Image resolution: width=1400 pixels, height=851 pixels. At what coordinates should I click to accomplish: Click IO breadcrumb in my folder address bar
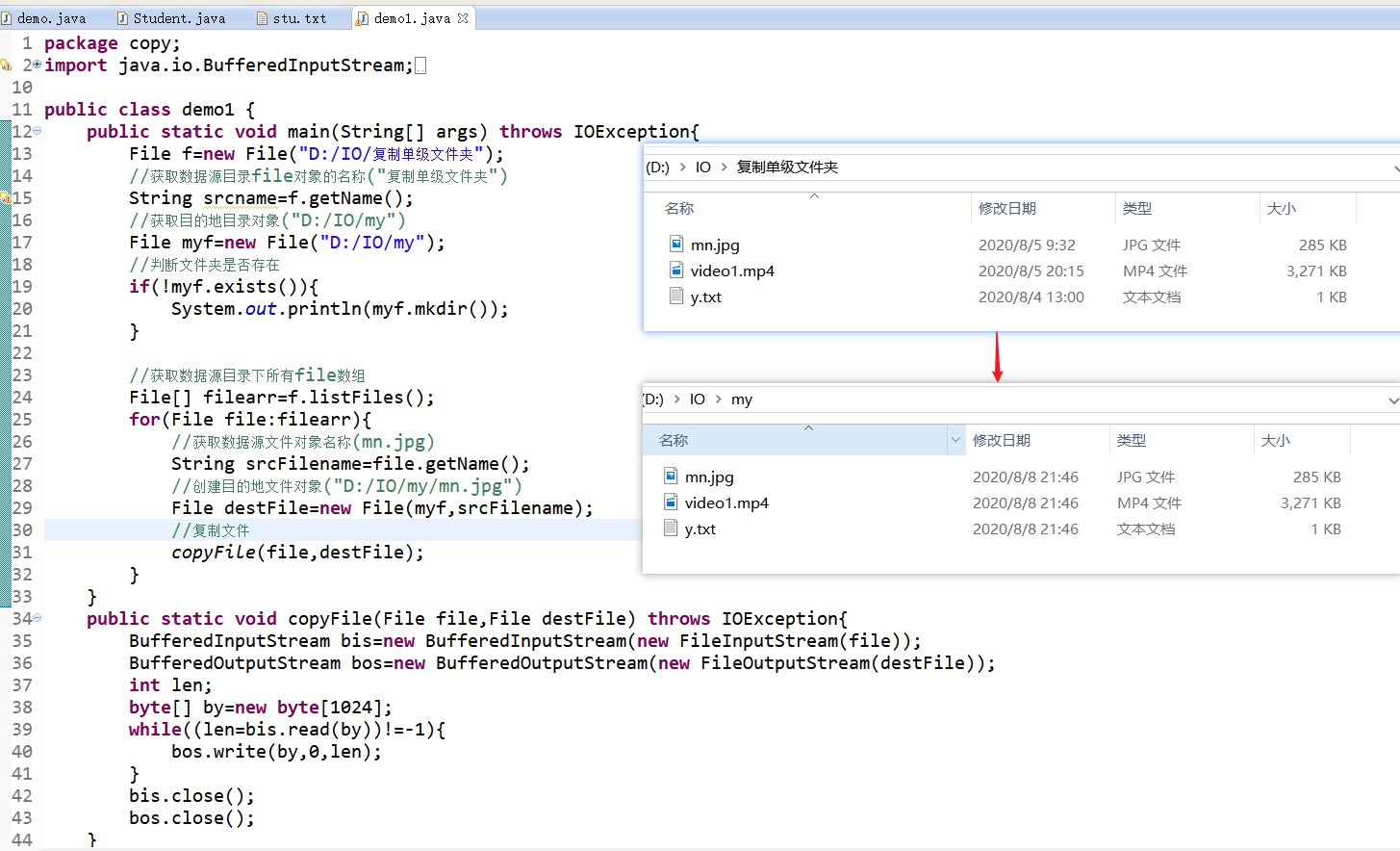coord(698,399)
